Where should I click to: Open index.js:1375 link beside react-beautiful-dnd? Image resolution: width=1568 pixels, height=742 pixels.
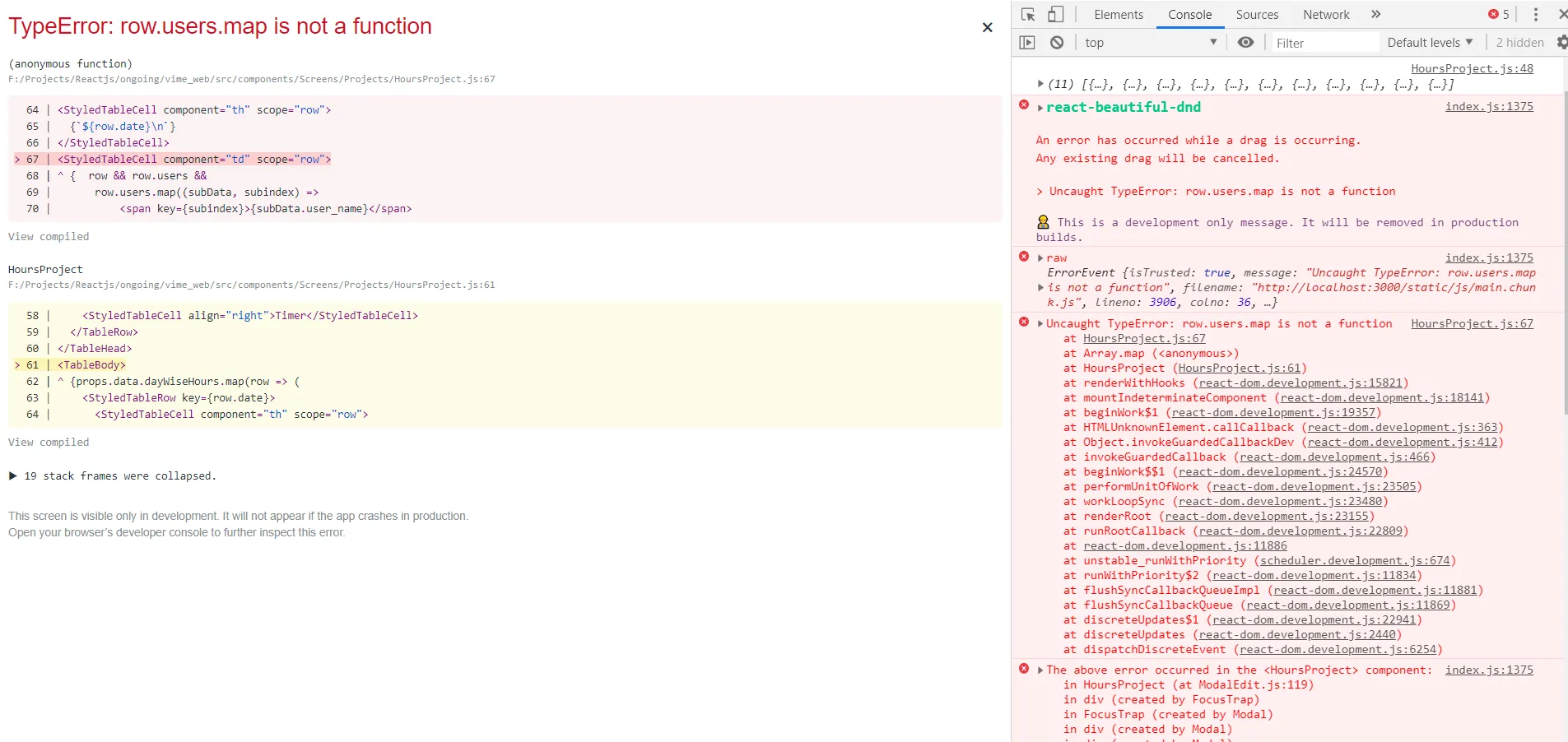pos(1489,106)
